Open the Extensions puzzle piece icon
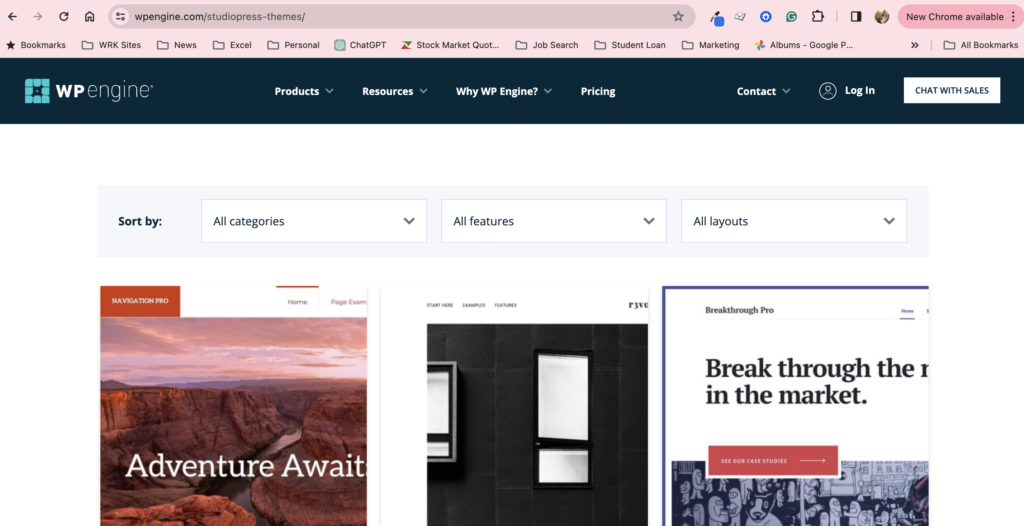This screenshot has width=1024, height=526. (x=818, y=16)
